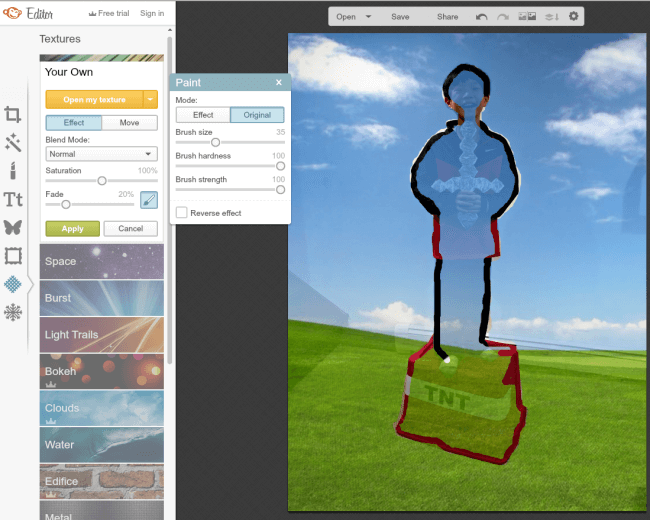Adjust the Saturation slider handle

pos(102,181)
